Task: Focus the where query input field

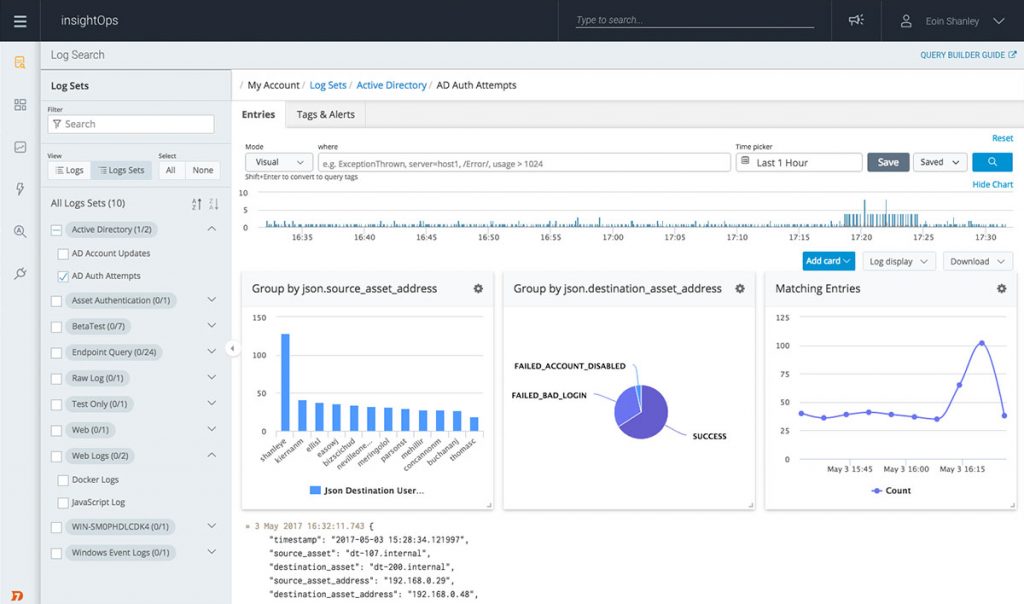Action: click(524, 163)
